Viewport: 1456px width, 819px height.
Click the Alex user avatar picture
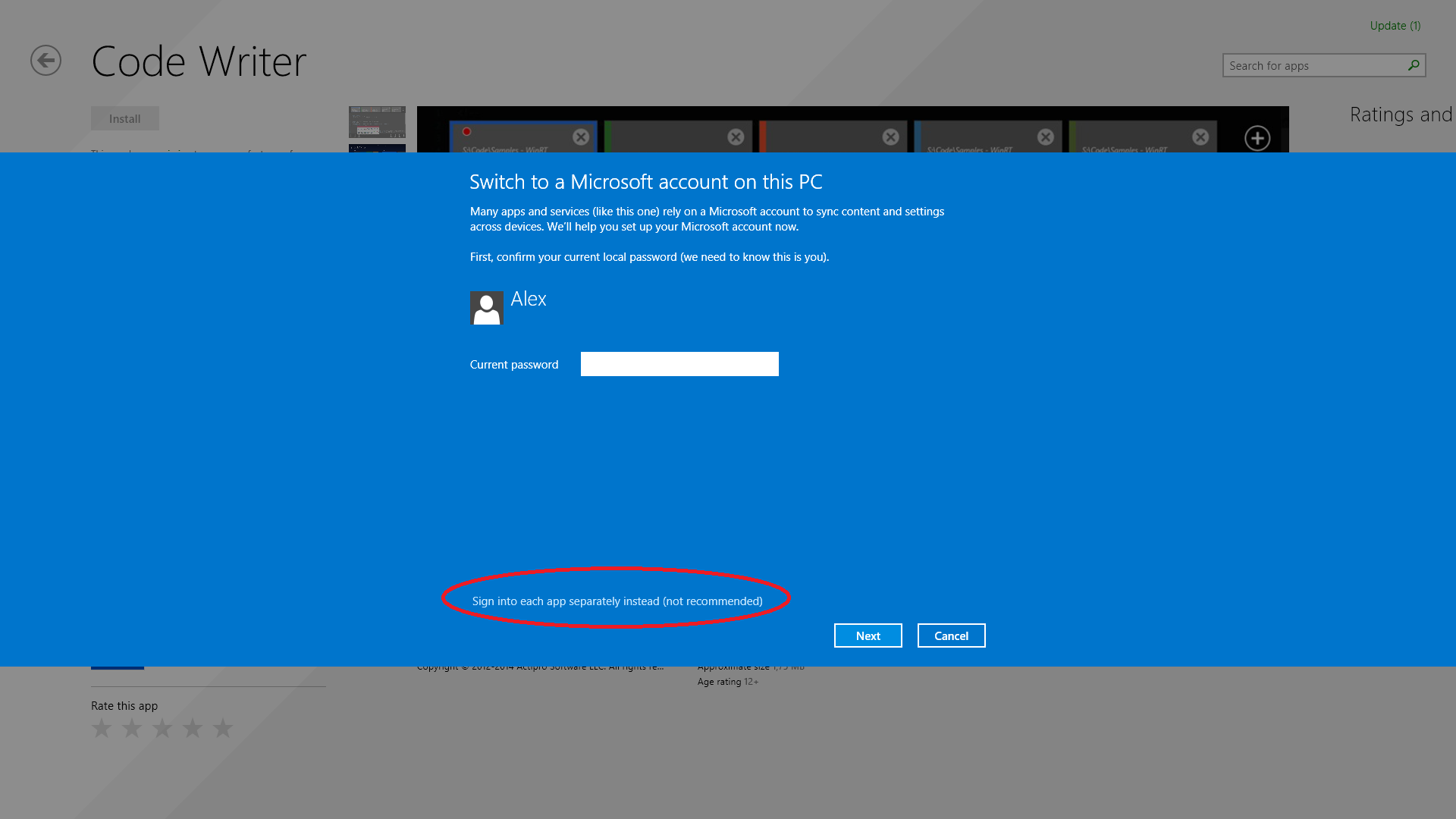[486, 308]
